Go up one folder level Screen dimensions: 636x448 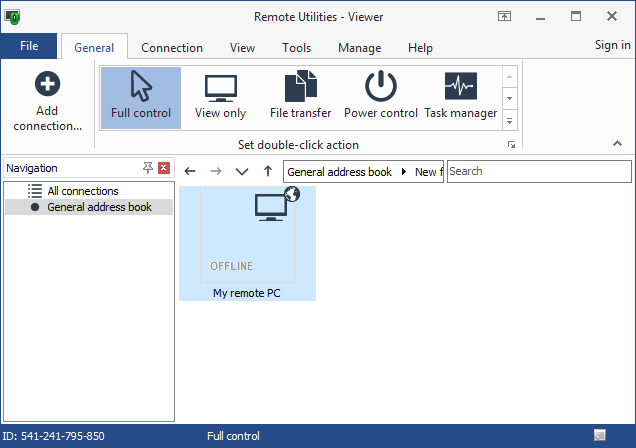[x=267, y=172]
